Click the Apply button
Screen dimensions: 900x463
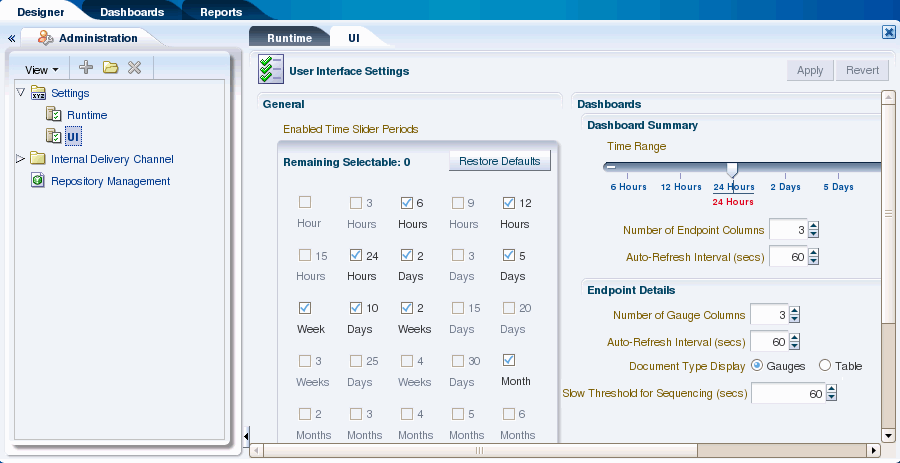810,70
